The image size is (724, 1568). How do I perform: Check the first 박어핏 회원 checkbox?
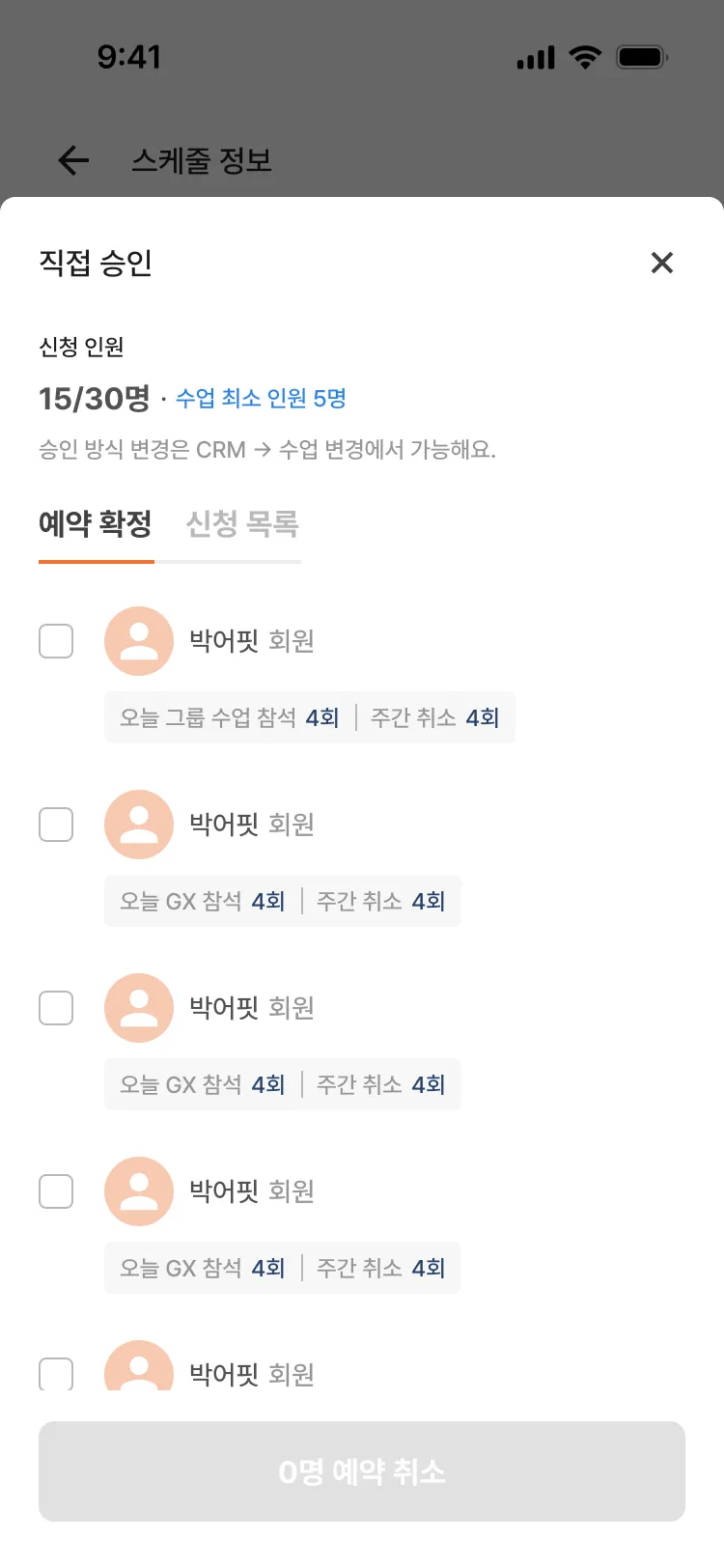click(56, 641)
